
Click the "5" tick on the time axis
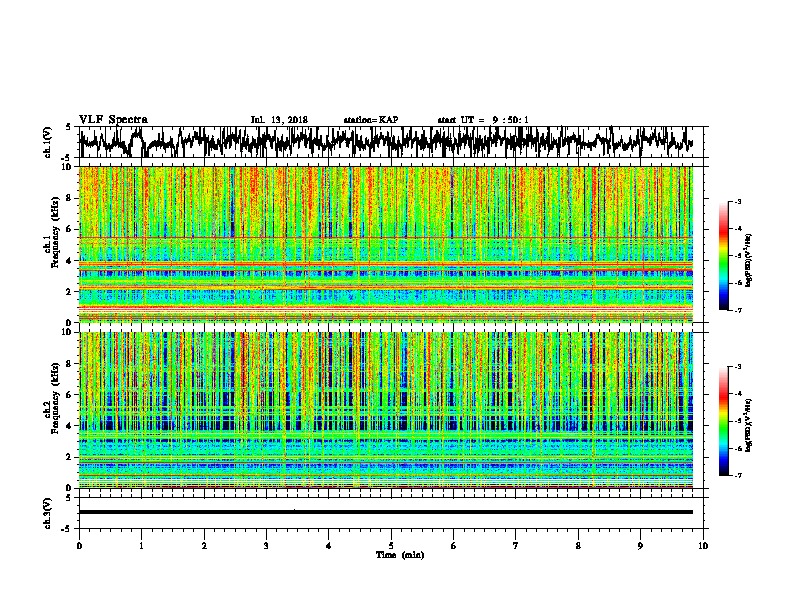391,546
